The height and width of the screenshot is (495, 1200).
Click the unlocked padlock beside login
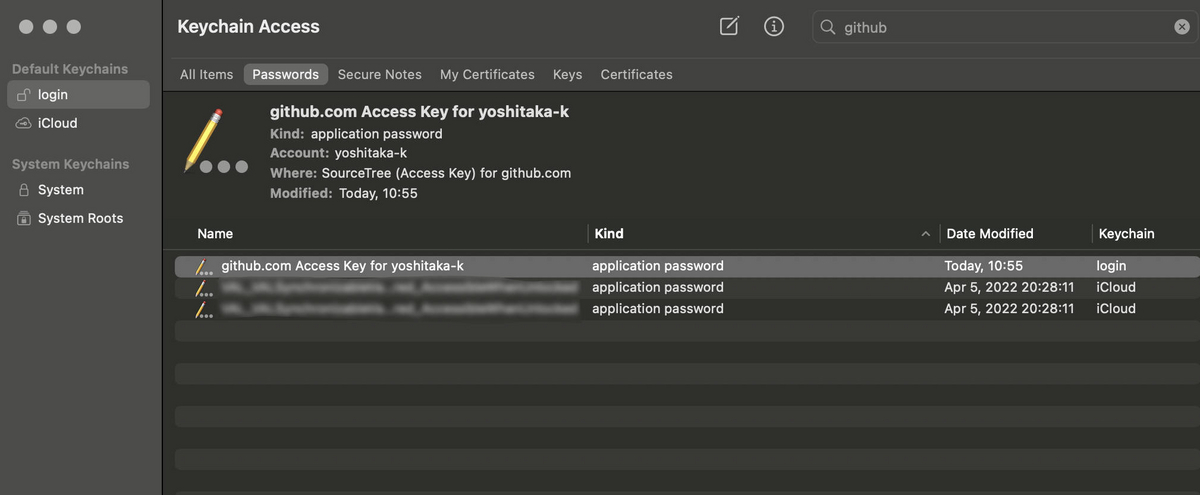[x=24, y=95]
